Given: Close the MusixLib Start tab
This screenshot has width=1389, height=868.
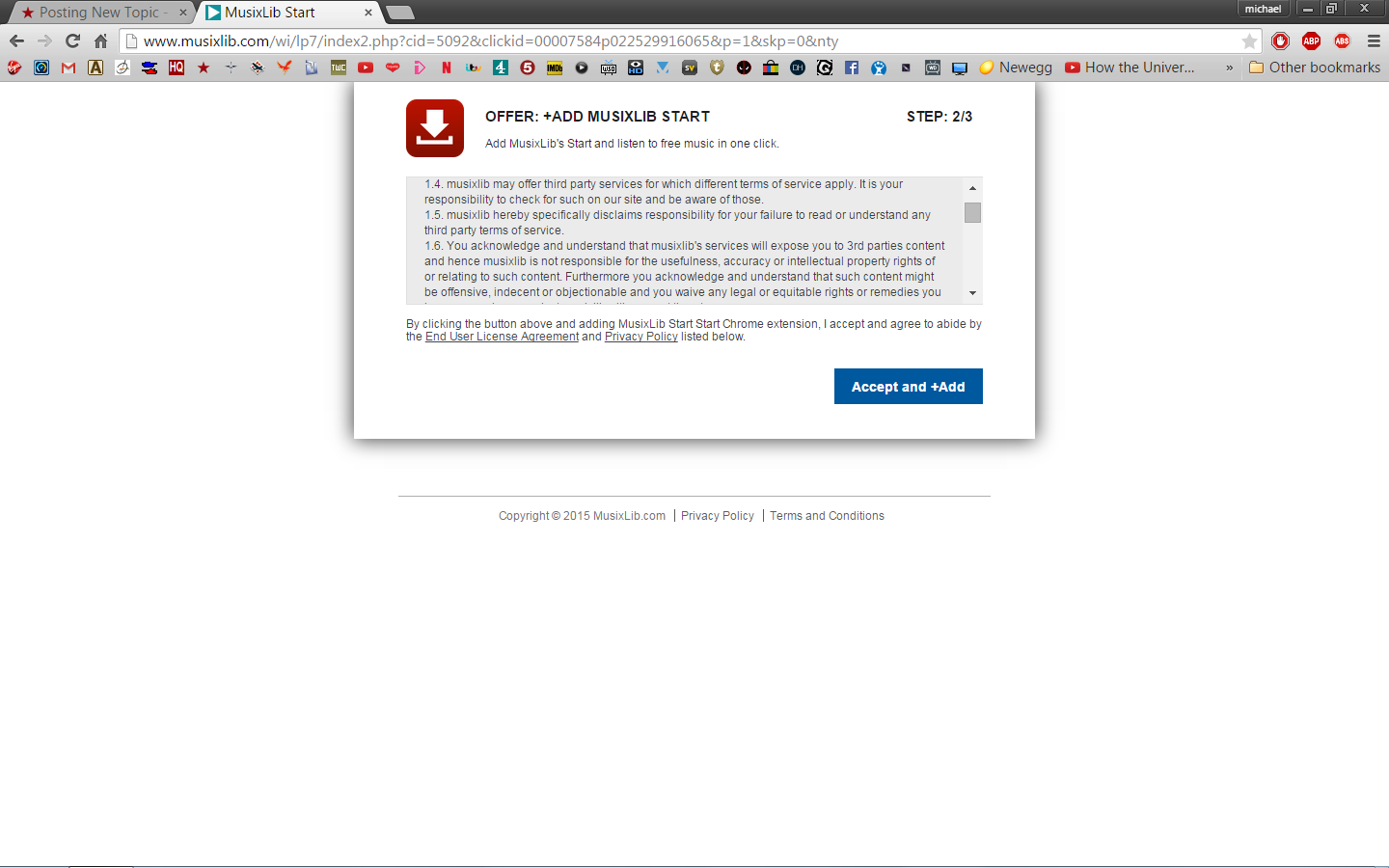Looking at the screenshot, I should [x=368, y=13].
